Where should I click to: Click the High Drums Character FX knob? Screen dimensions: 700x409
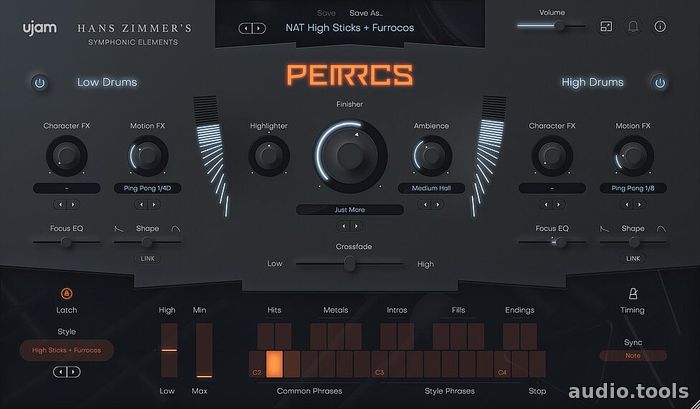552,155
